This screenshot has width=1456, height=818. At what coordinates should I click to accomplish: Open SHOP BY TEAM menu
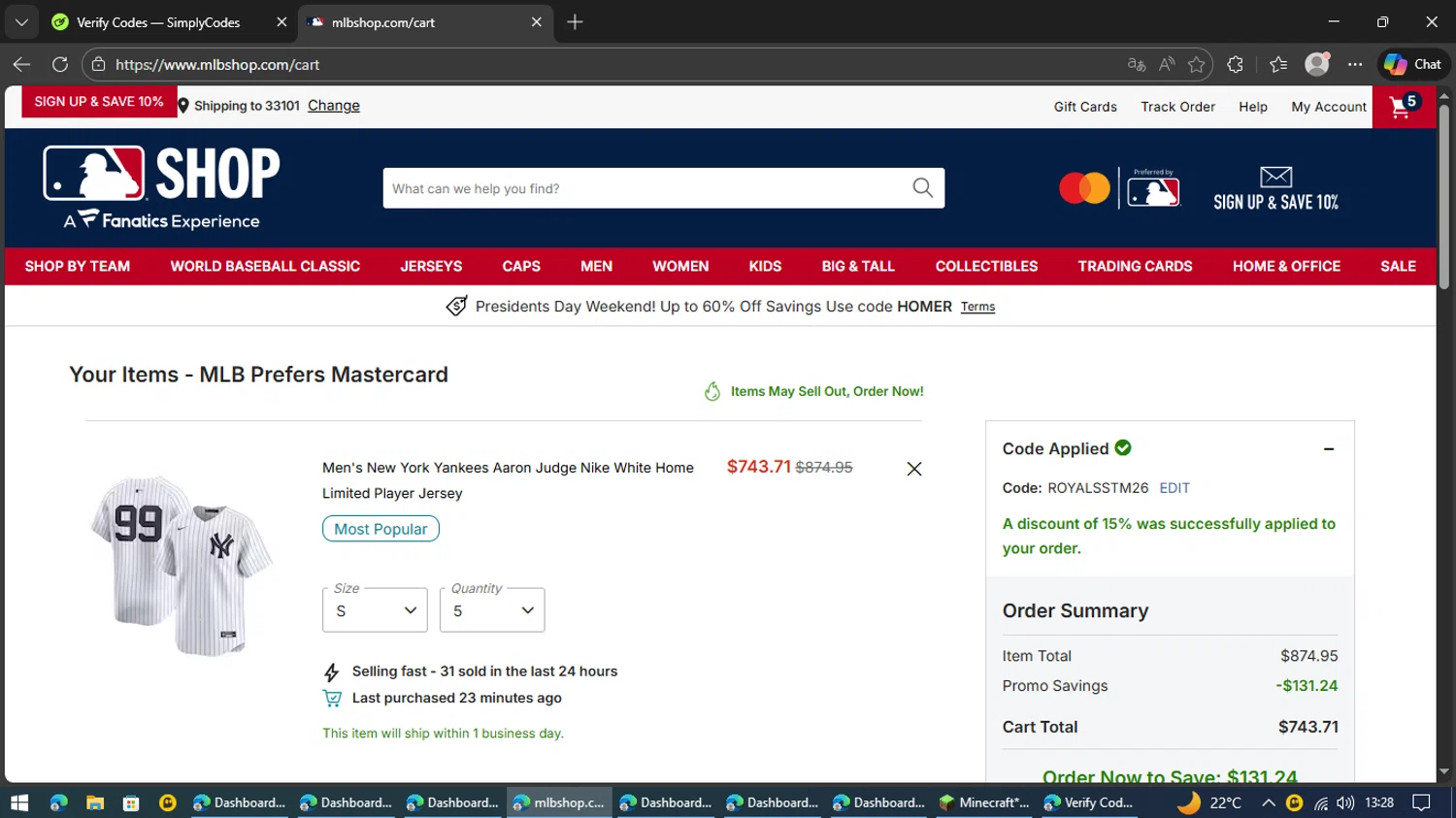coord(78,266)
